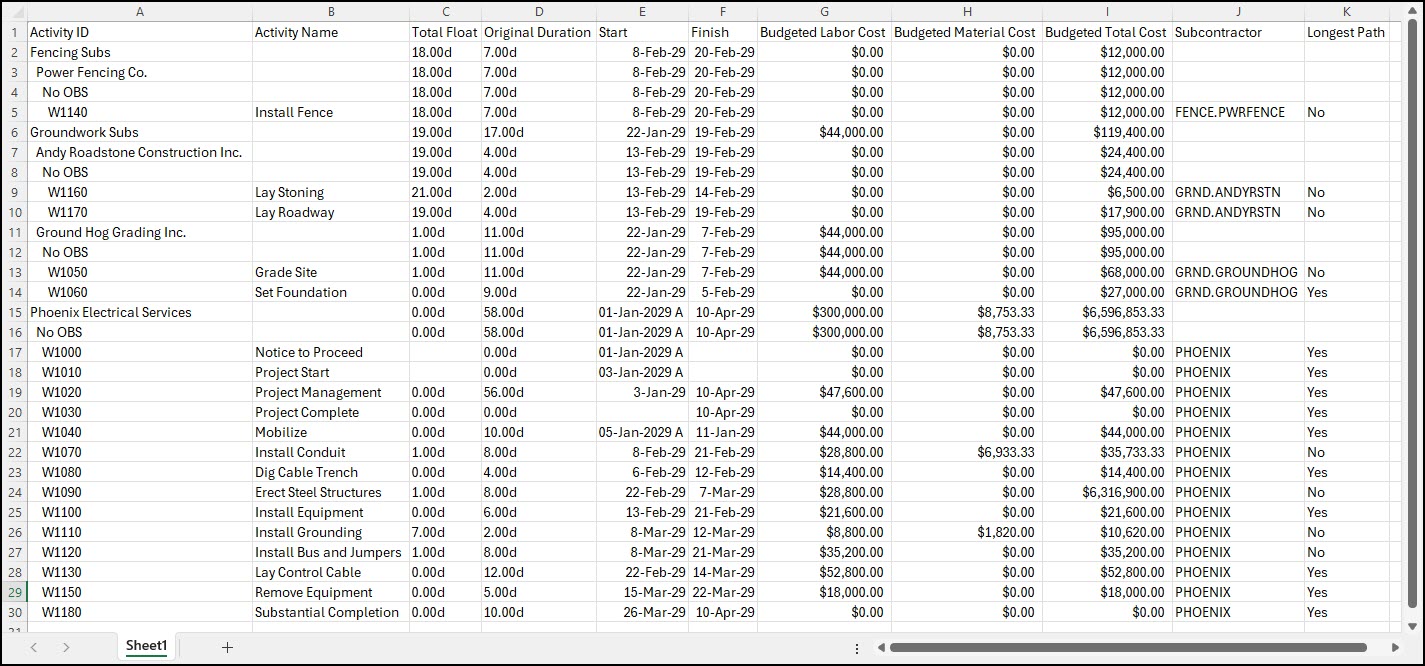Select column A header
1425x666 pixels.
tap(139, 12)
